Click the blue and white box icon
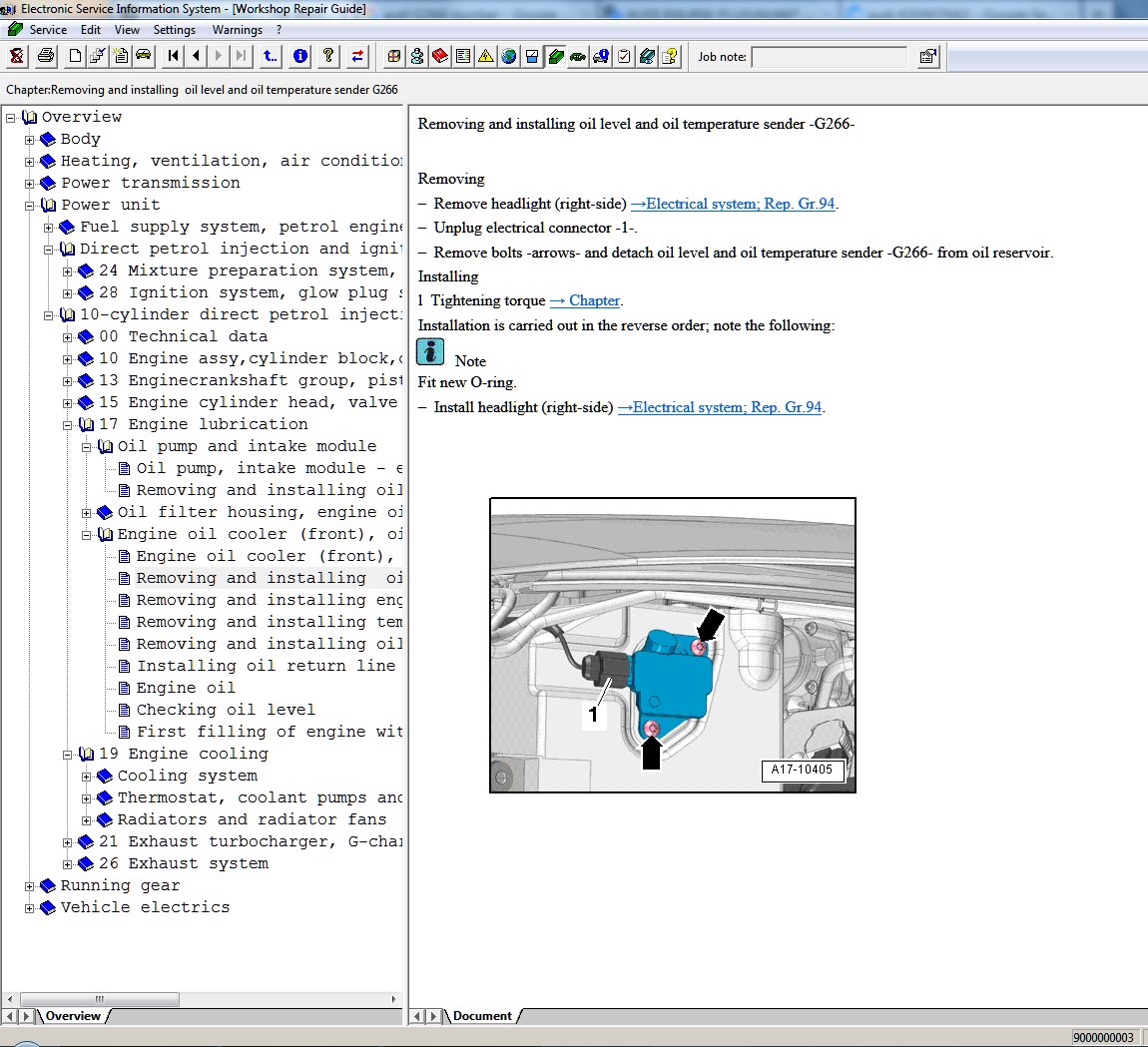The image size is (1148, 1047). (x=532, y=56)
